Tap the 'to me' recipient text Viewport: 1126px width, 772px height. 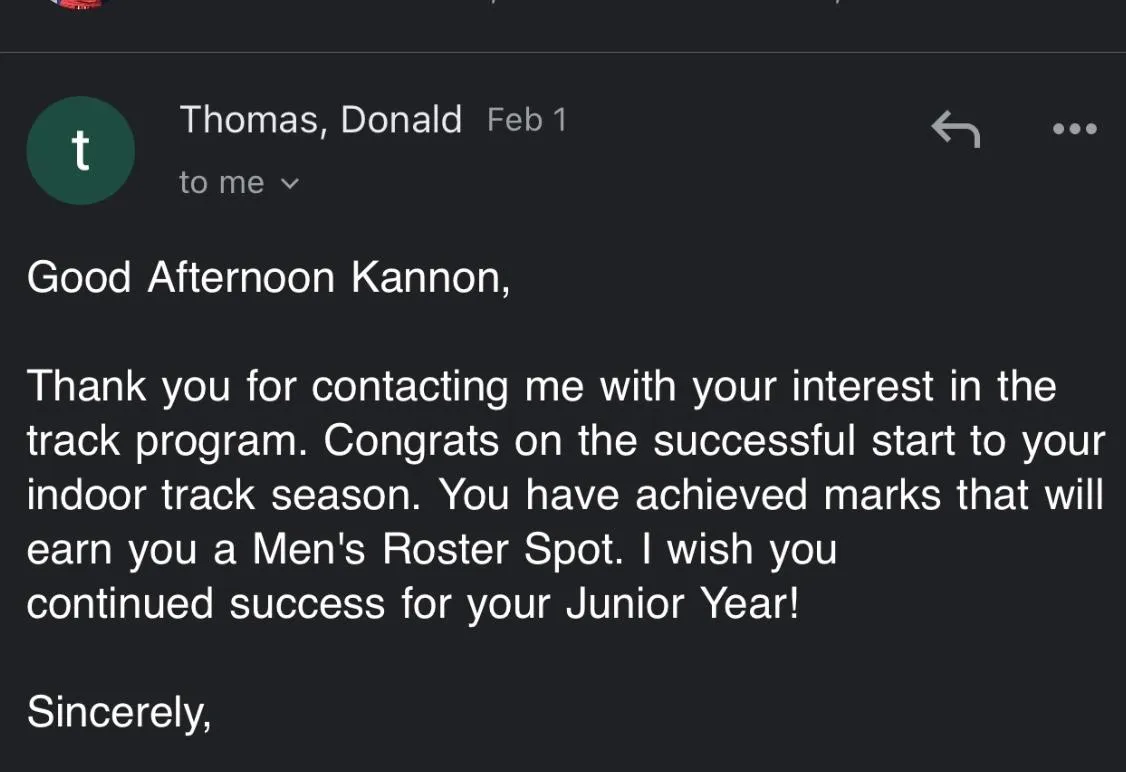point(222,182)
